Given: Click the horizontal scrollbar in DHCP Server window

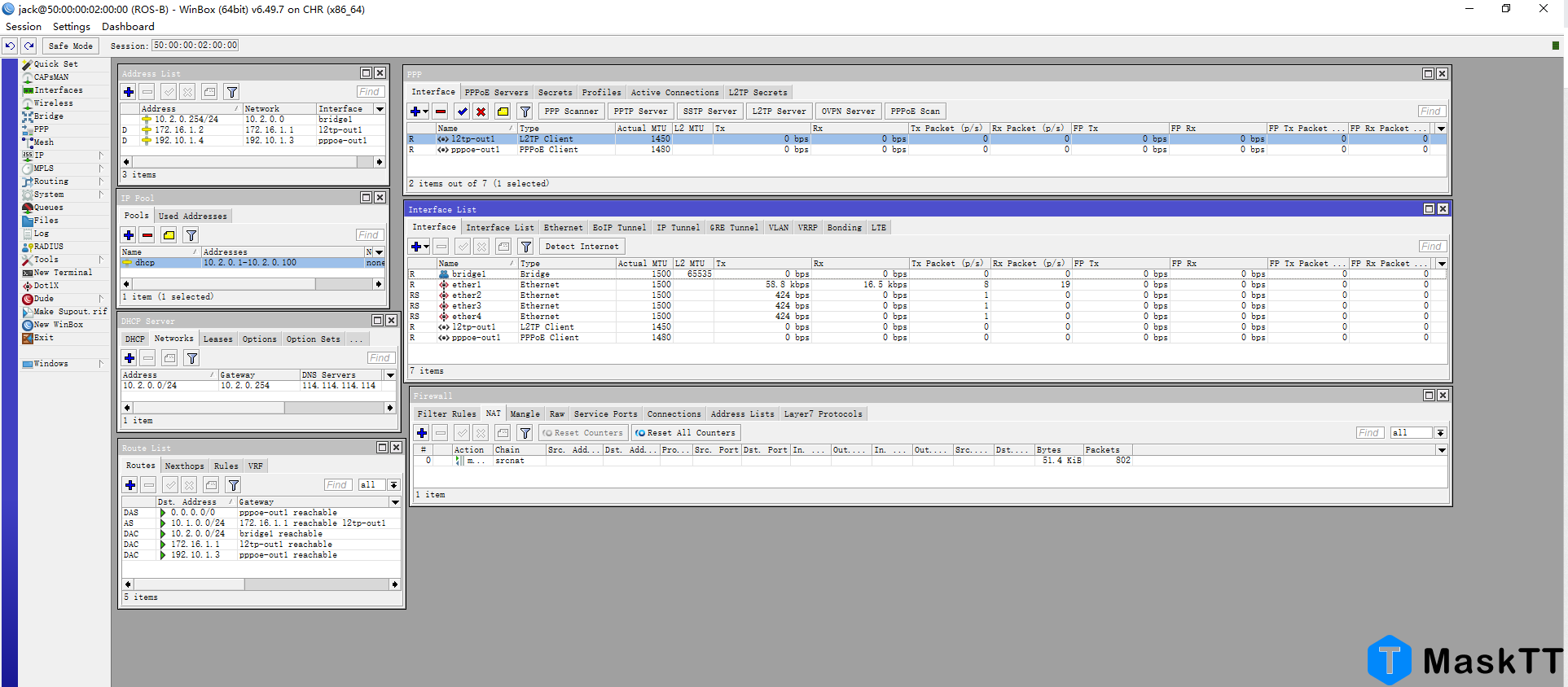Looking at the screenshot, I should coord(258,407).
